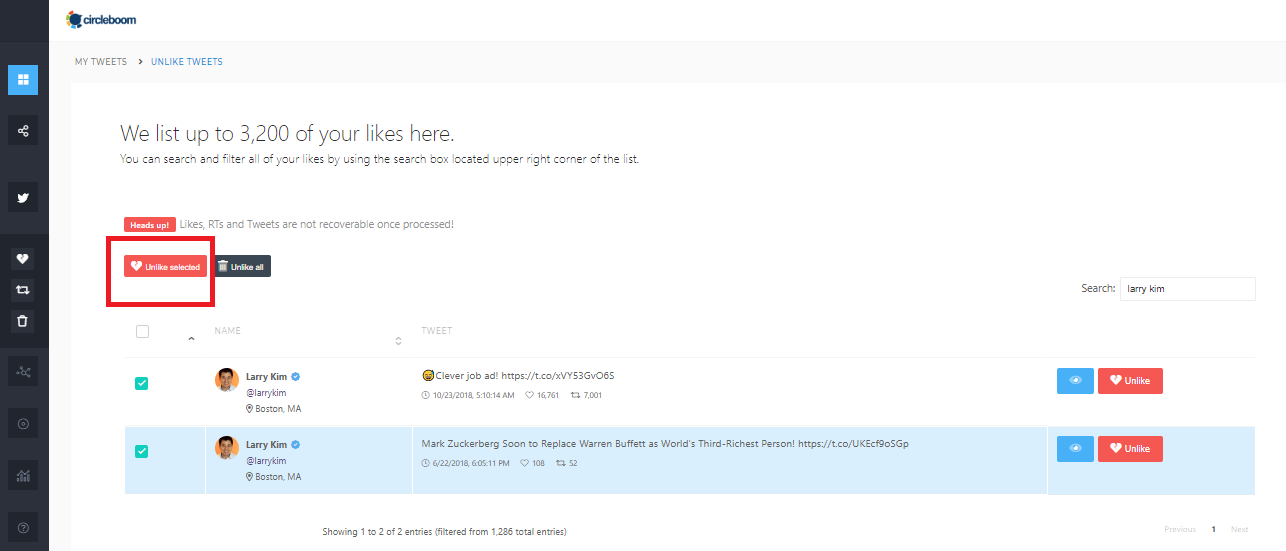The image size is (1286, 551).
Task: Click the 10/23/2018, 5:10:14 AM timestamp
Action: click(x=472, y=395)
